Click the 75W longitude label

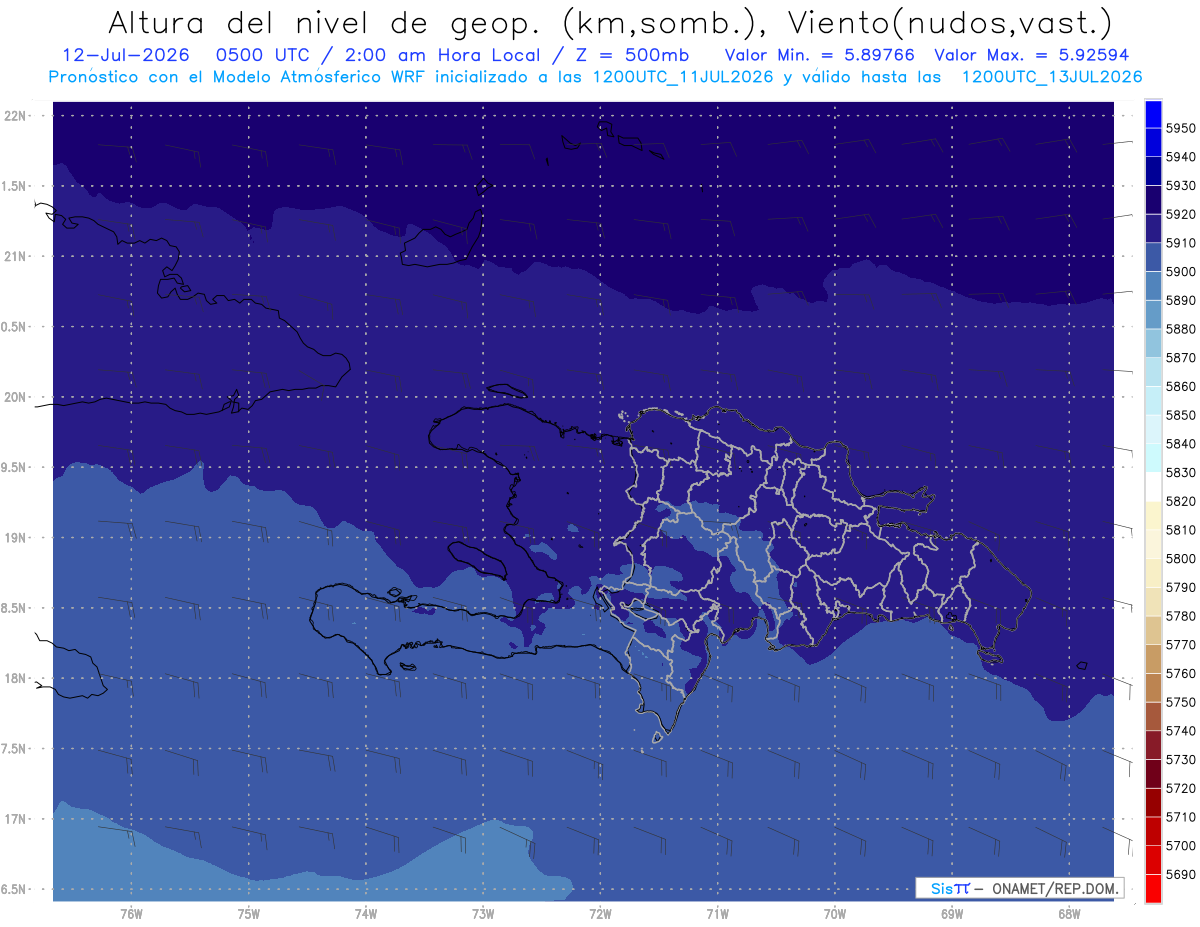tap(249, 913)
